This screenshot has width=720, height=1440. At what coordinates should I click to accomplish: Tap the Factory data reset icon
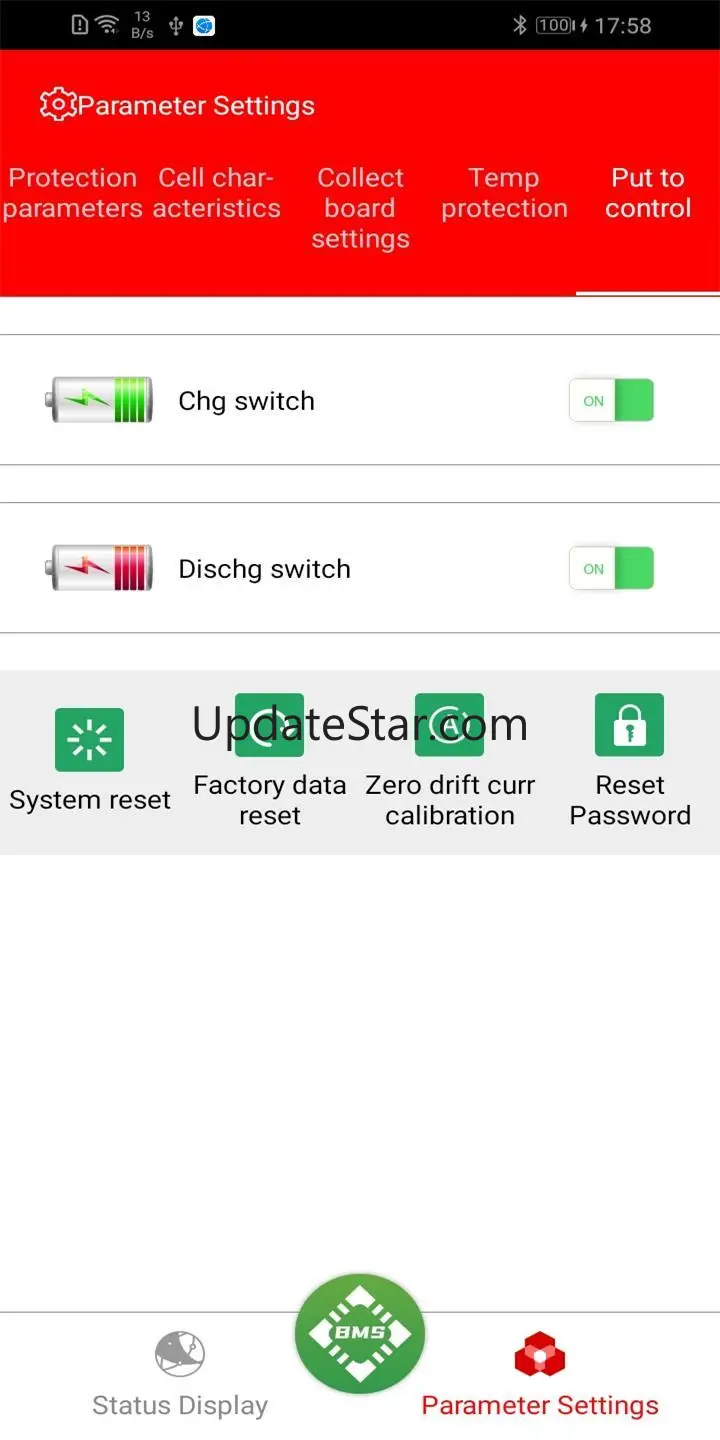point(269,725)
